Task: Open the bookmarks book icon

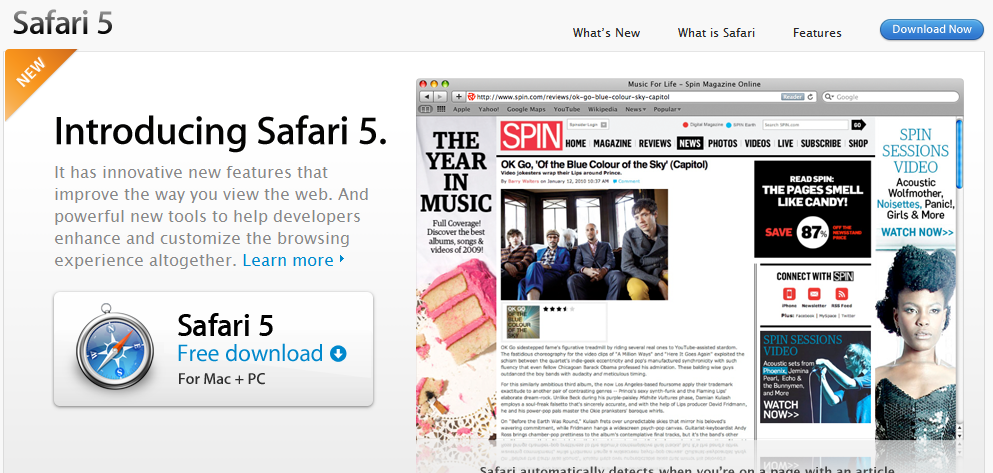Action: [426, 109]
